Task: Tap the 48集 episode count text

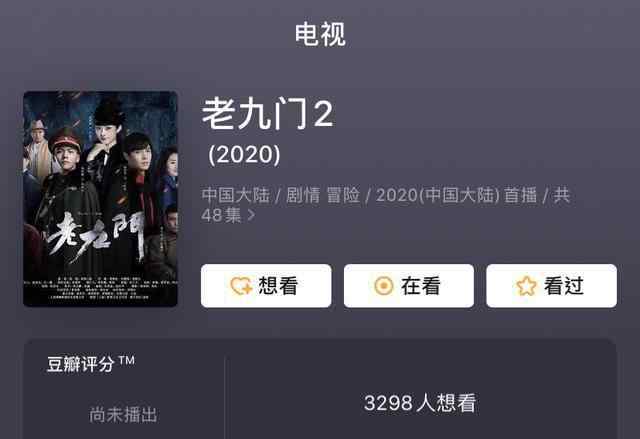Action: 221,215
